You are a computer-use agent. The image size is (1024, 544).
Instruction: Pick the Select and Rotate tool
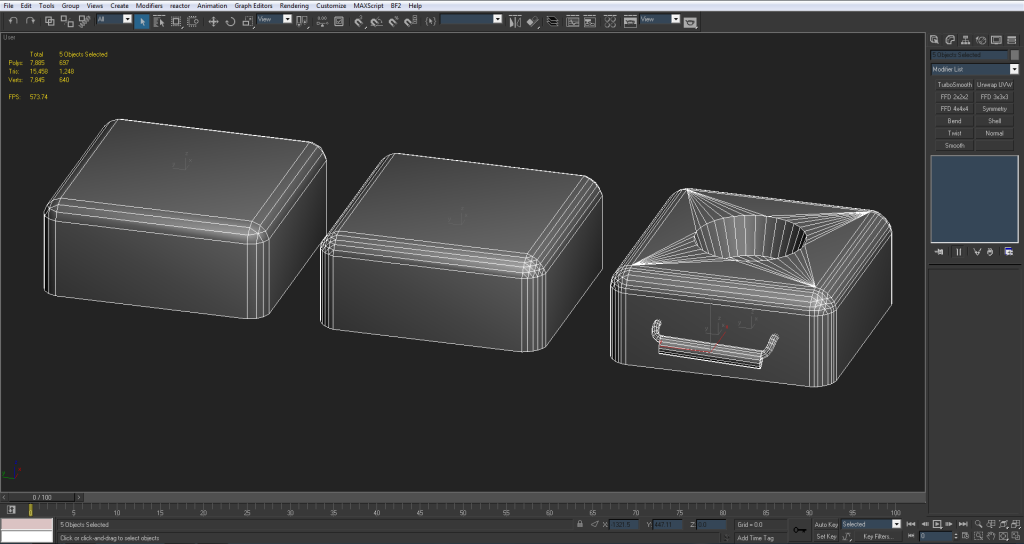[x=230, y=20]
